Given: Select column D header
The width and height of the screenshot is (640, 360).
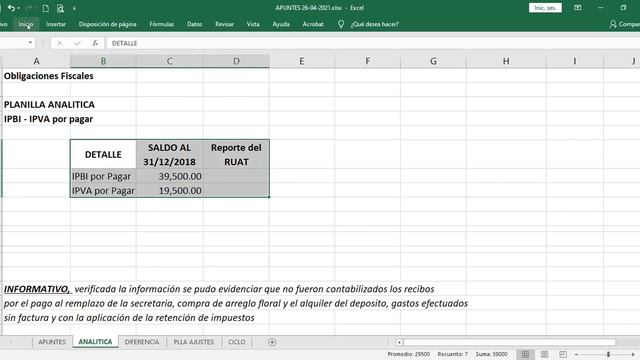Looking at the screenshot, I should tap(236, 61).
